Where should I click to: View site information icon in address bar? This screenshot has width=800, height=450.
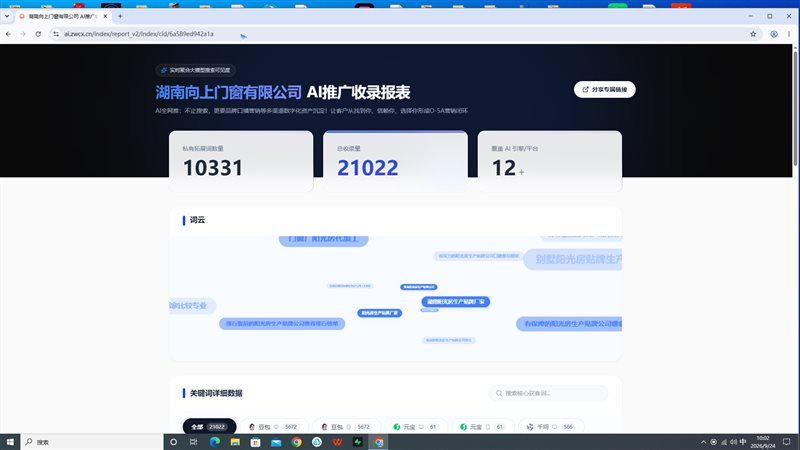[56, 34]
